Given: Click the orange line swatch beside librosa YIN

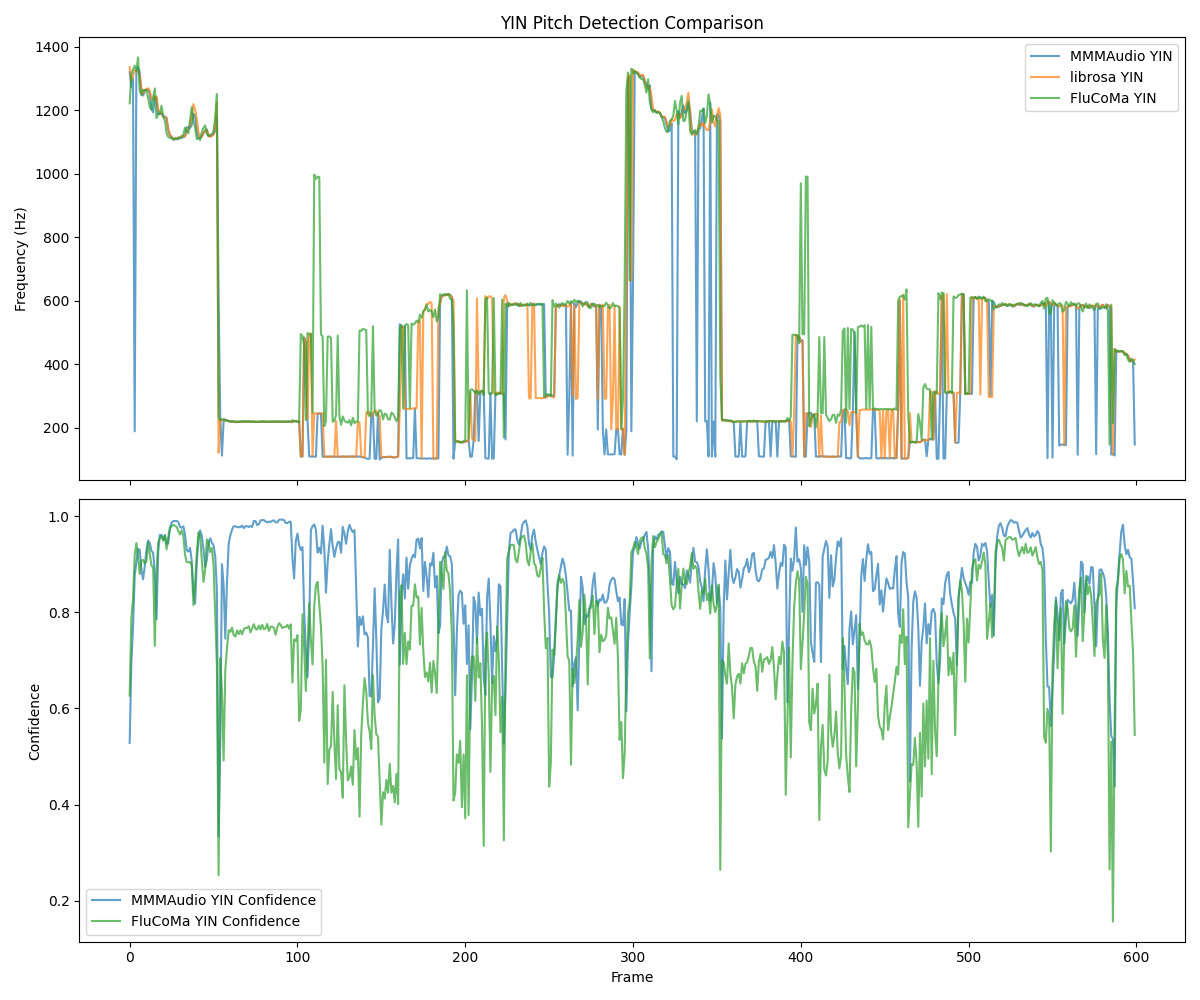Looking at the screenshot, I should [1051, 77].
